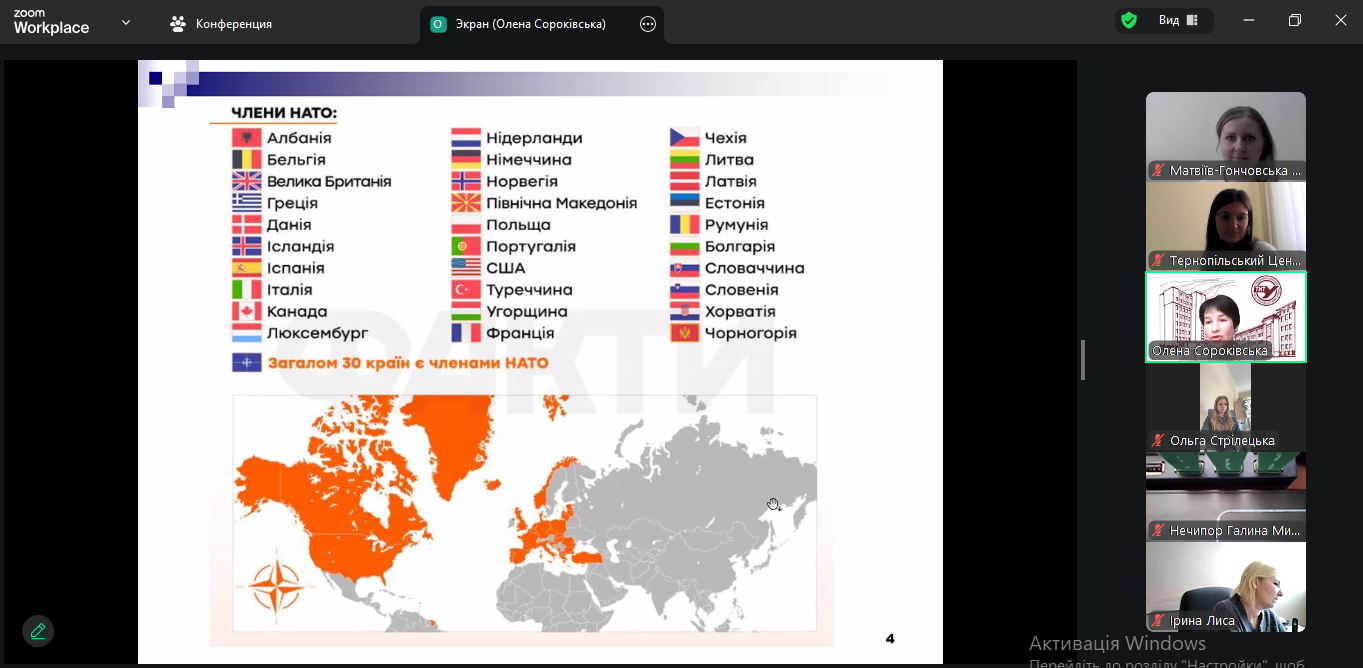Click the muted mic icon on Нечипор Галина

[x=1159, y=531]
